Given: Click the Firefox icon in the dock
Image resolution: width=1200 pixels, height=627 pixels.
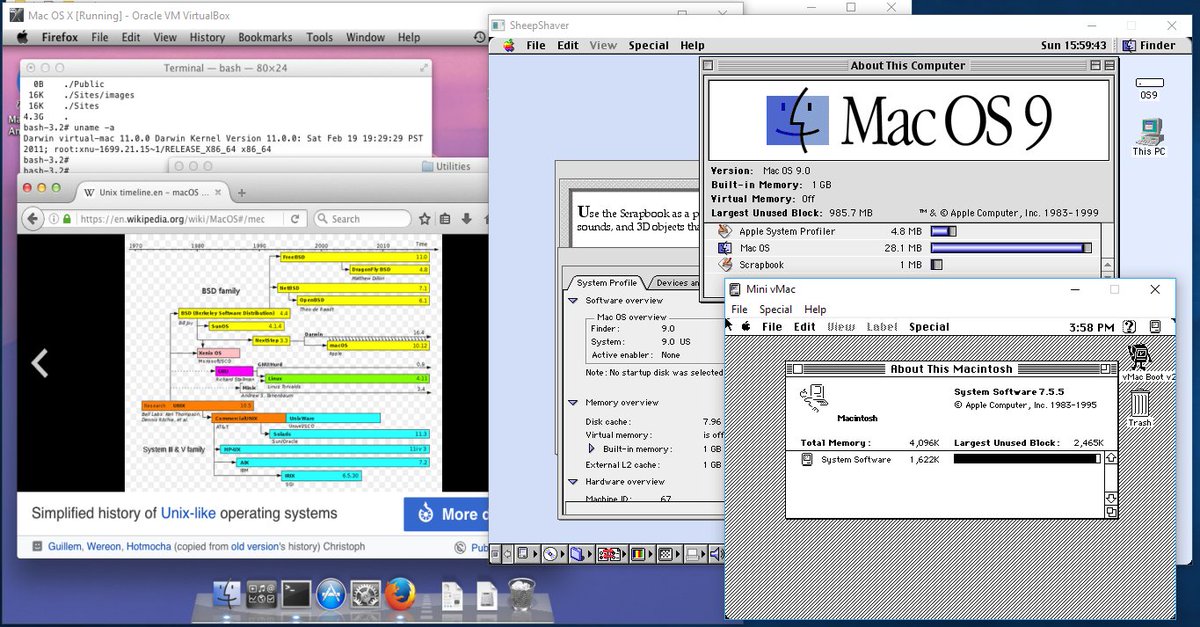Looking at the screenshot, I should pyautogui.click(x=400, y=596).
